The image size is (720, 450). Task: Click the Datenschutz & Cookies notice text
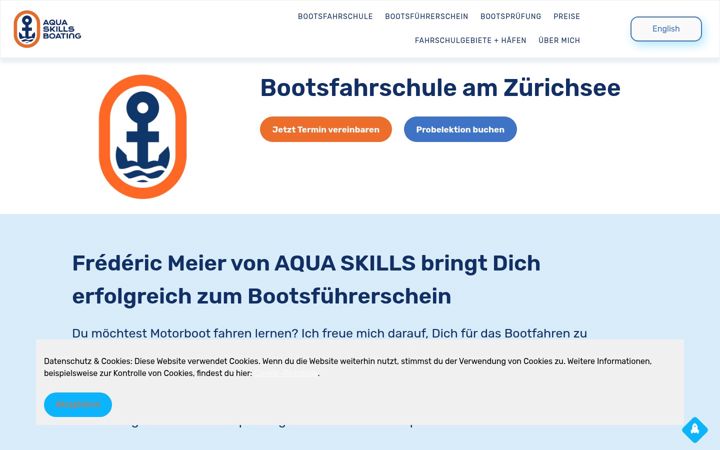coord(348,367)
